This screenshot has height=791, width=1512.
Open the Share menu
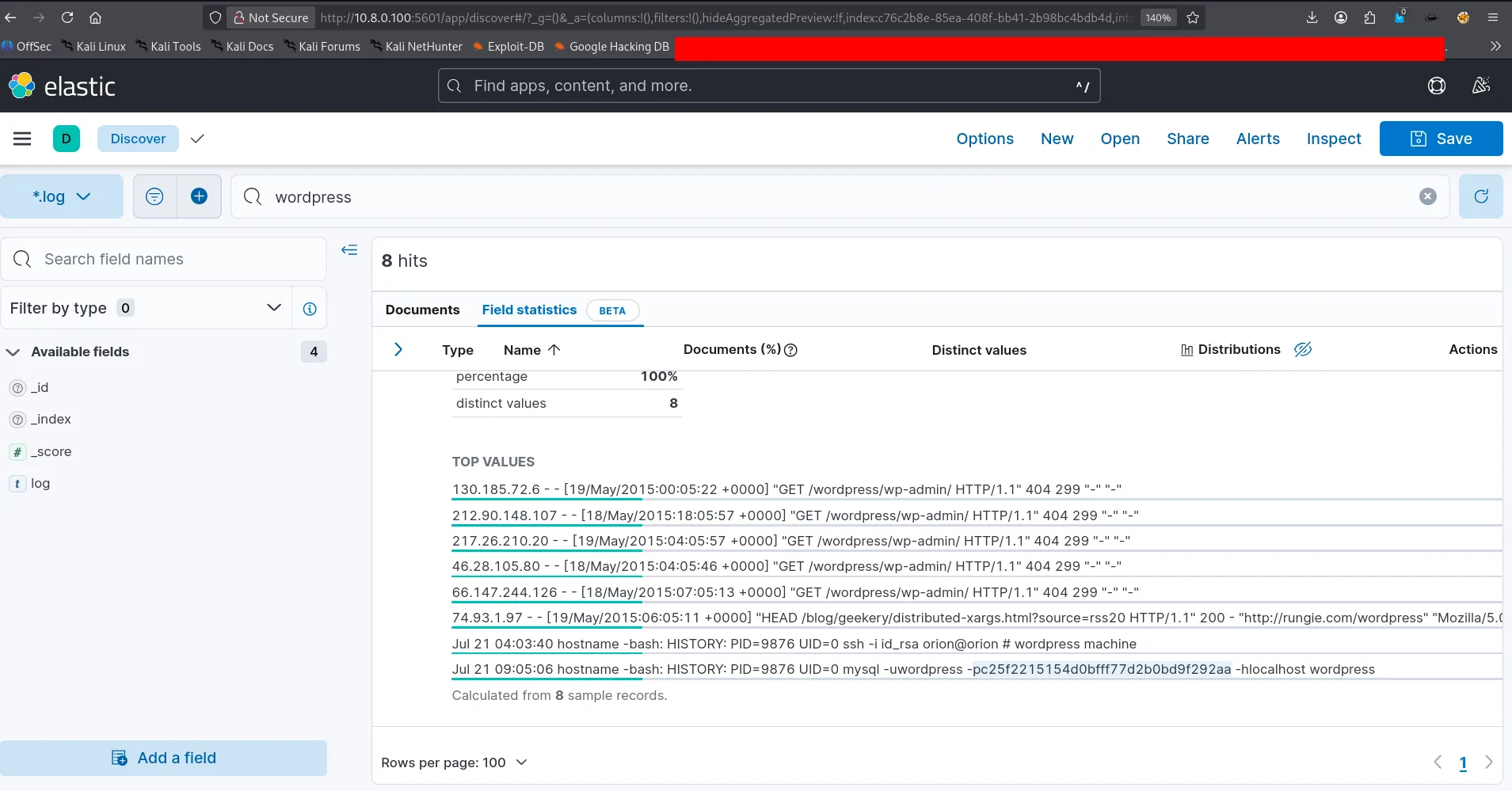(x=1188, y=139)
